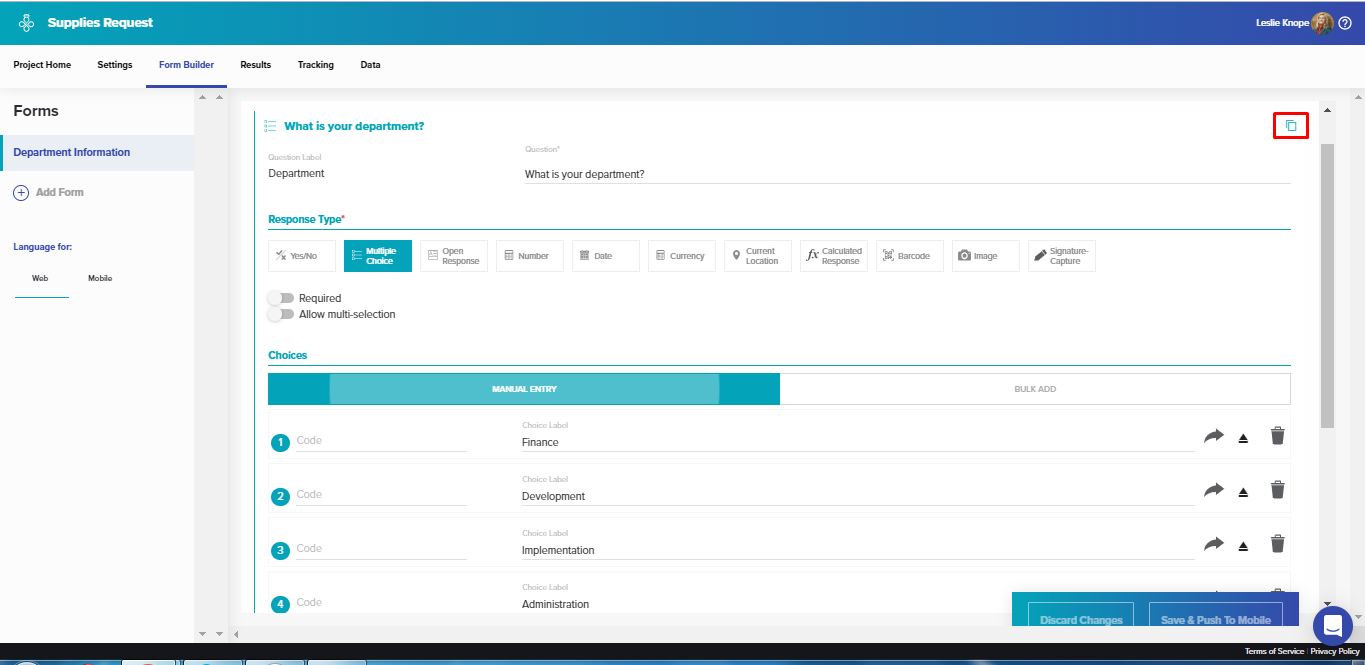
Task: Click Leslie Knope's profile avatar
Action: pyautogui.click(x=1323, y=23)
